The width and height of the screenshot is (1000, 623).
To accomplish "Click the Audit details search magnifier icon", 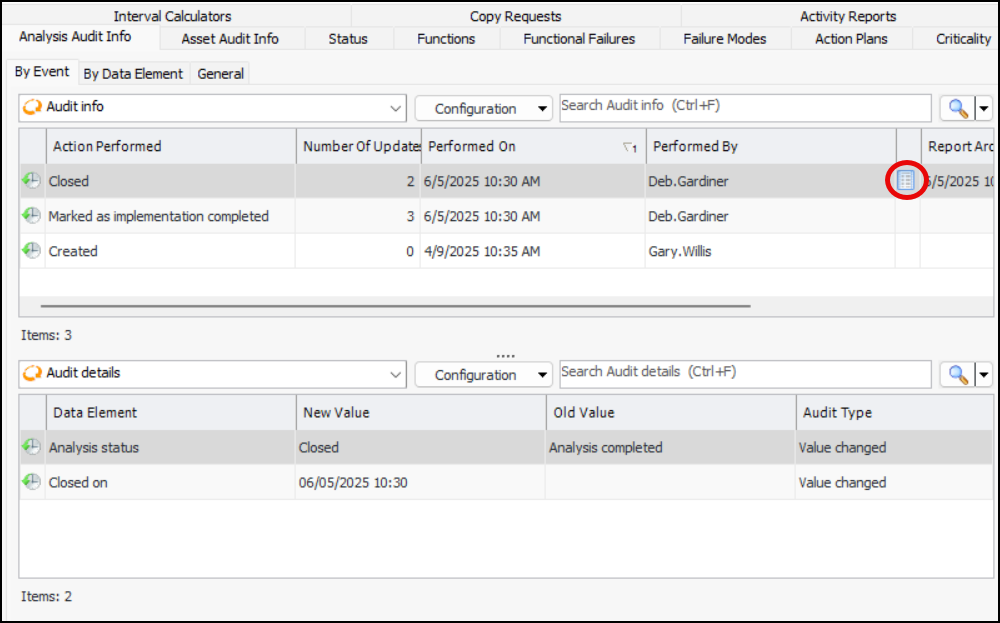I will click(957, 374).
